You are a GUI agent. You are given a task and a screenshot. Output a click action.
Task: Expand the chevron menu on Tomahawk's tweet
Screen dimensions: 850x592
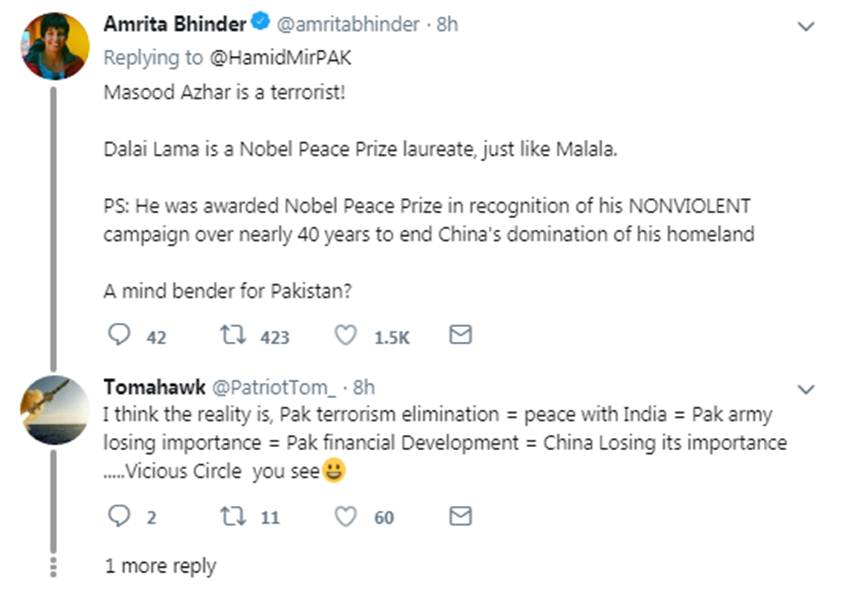(805, 388)
